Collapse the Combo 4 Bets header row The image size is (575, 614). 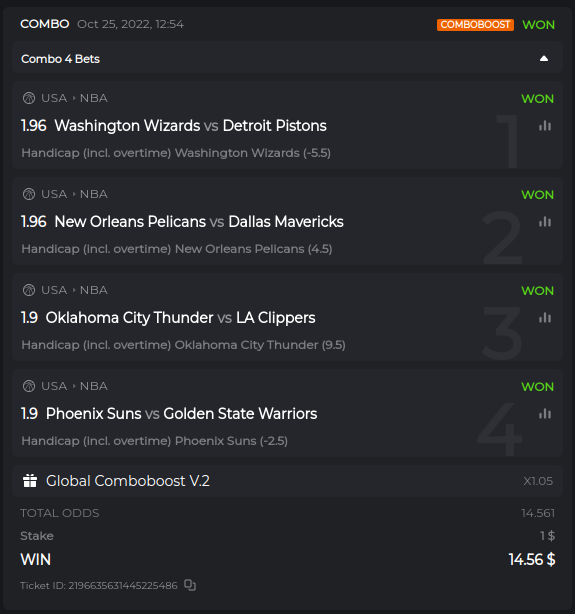(288, 59)
